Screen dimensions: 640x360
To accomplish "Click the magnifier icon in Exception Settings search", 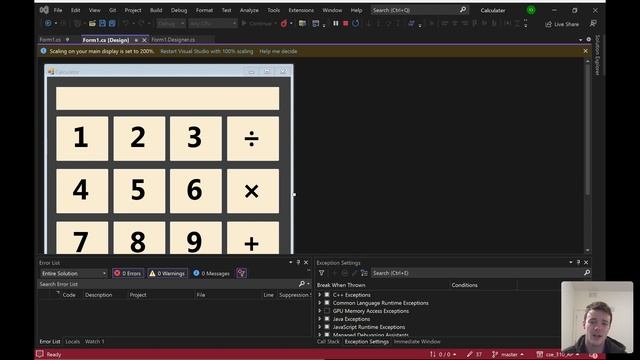I will point(587,273).
